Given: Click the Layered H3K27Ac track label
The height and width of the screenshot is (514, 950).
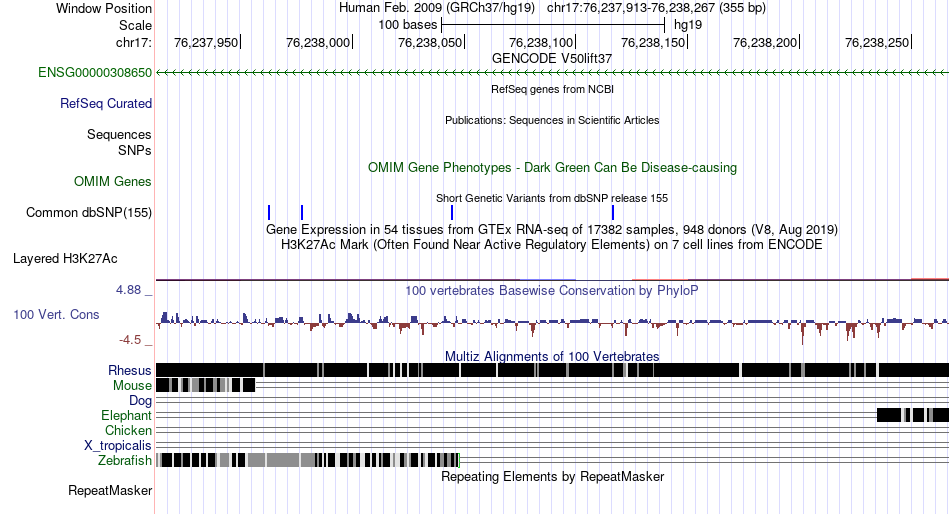Looking at the screenshot, I should coord(65,259).
